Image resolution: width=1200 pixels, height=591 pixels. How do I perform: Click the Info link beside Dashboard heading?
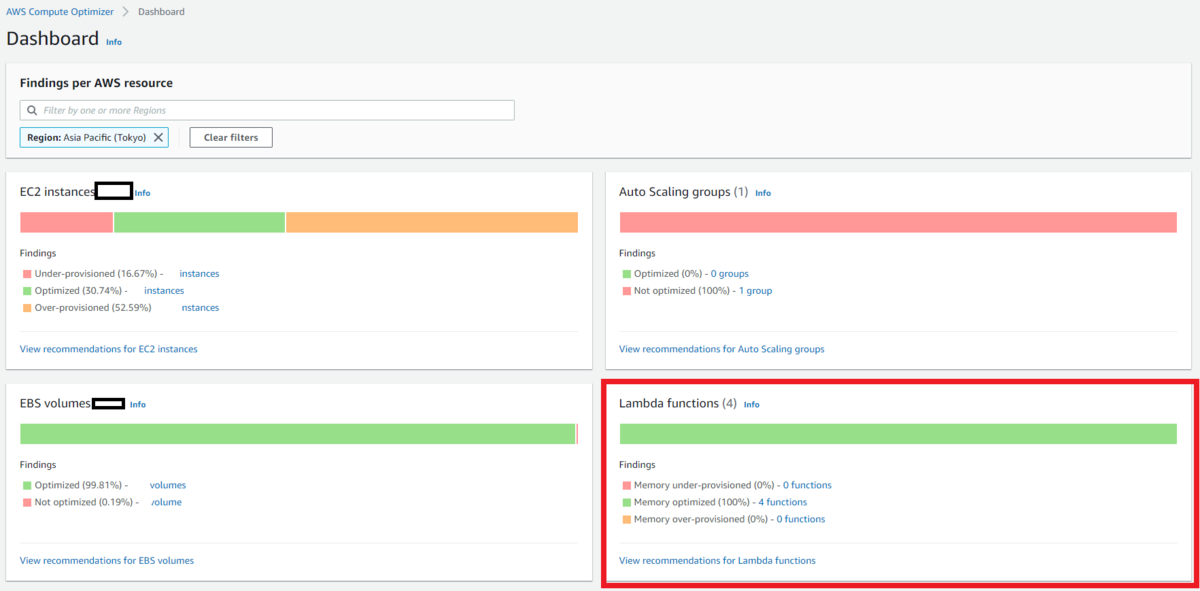coord(114,42)
